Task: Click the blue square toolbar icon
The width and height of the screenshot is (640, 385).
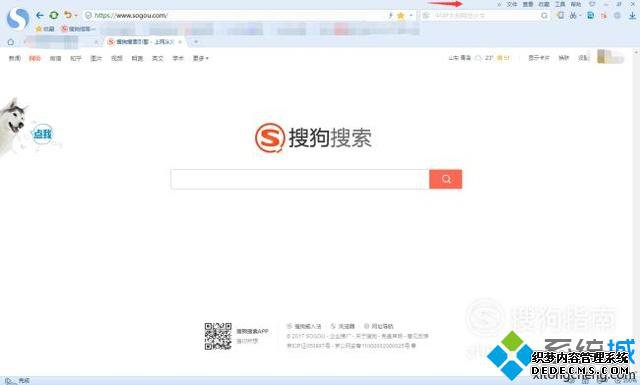Action: click(x=590, y=16)
